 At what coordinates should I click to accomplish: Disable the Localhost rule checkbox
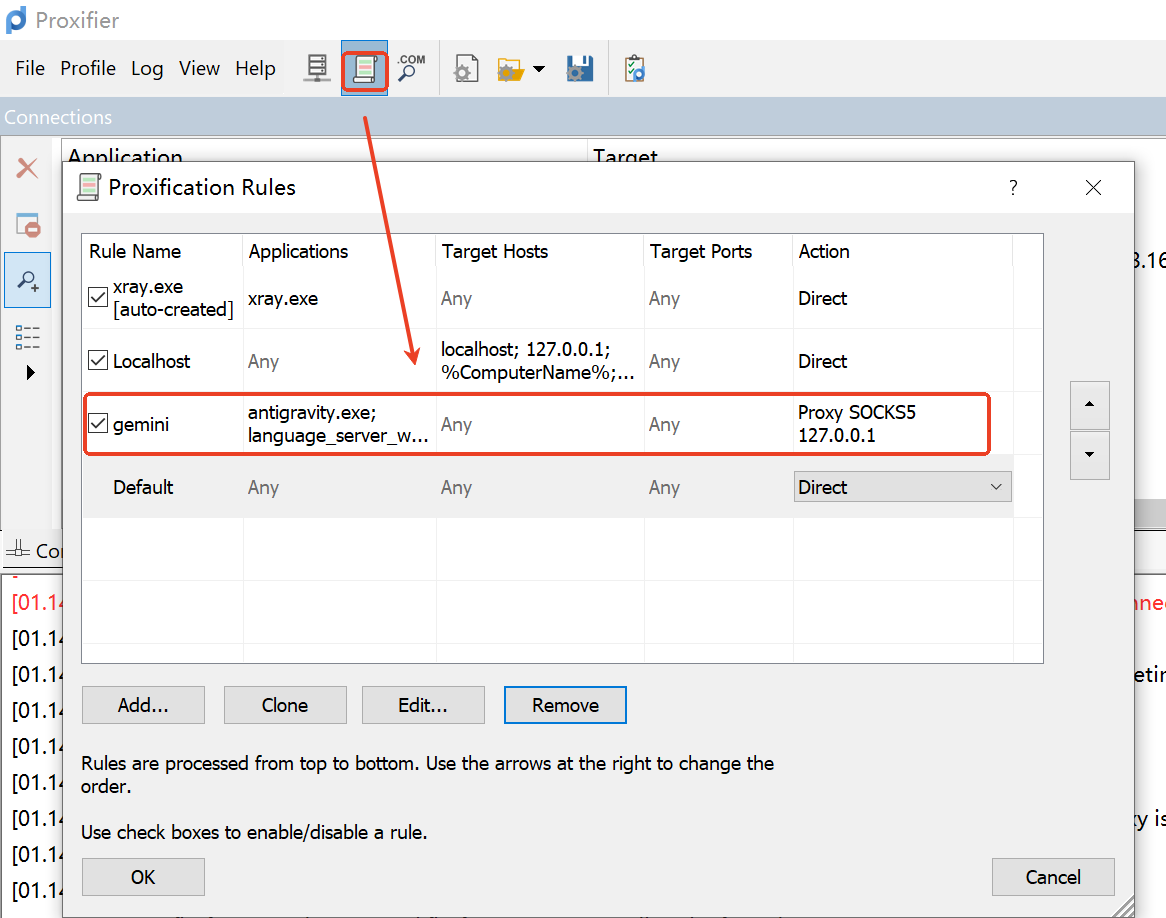[x=98, y=360]
